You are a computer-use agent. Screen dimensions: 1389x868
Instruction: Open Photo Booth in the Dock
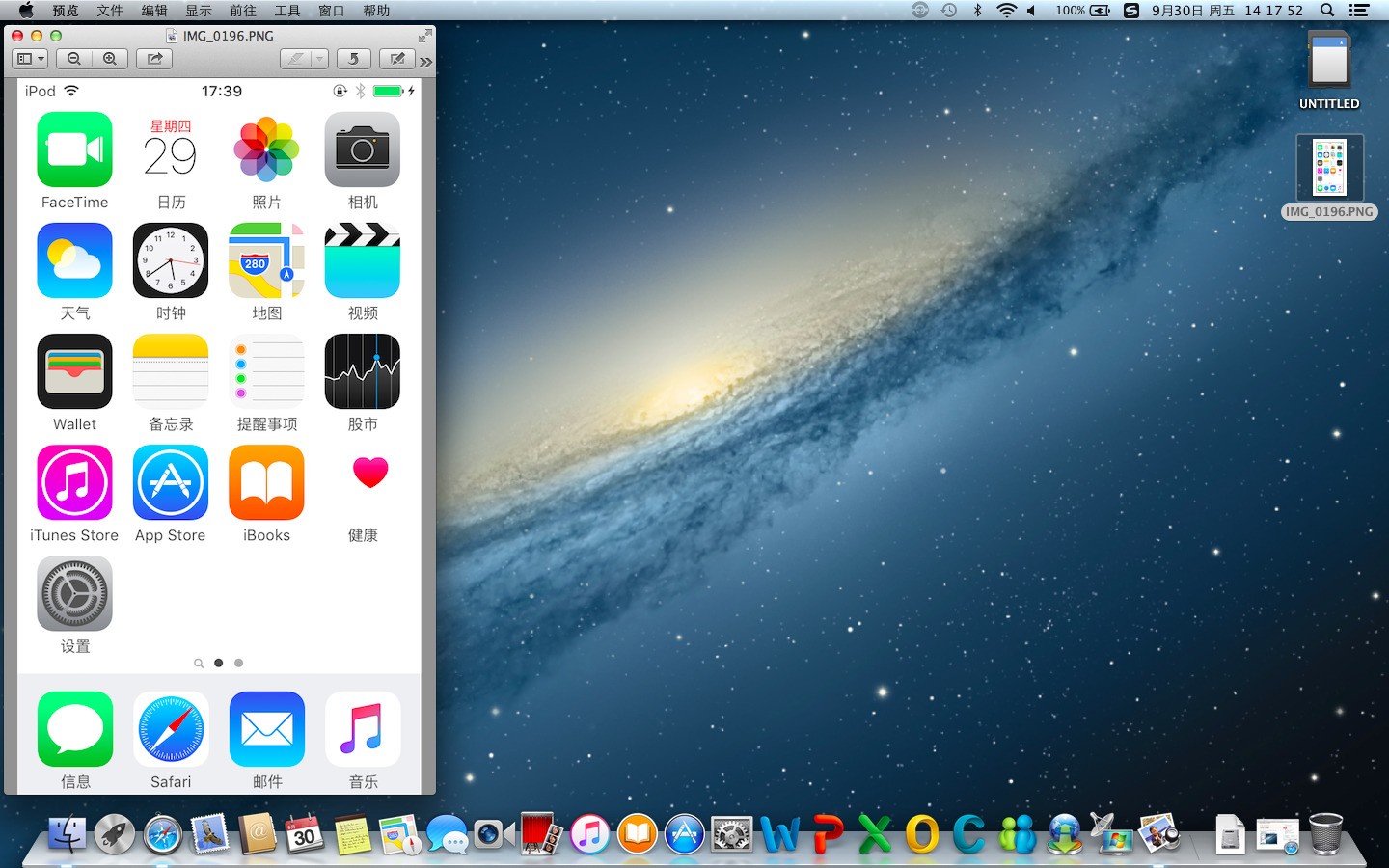(x=542, y=834)
